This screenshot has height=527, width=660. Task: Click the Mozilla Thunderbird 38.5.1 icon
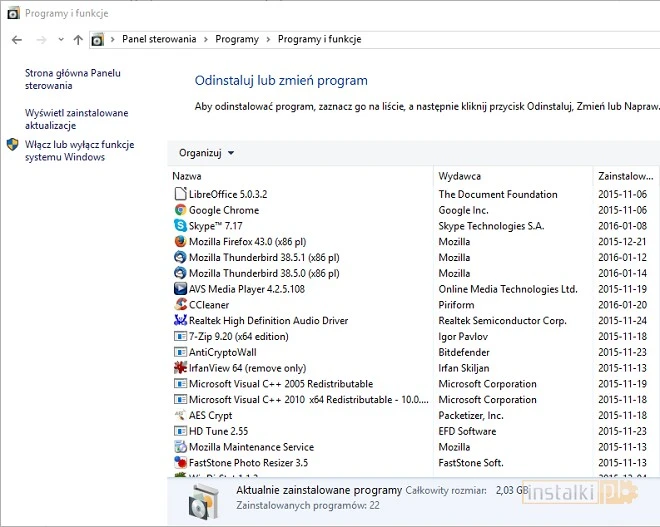[x=180, y=258]
